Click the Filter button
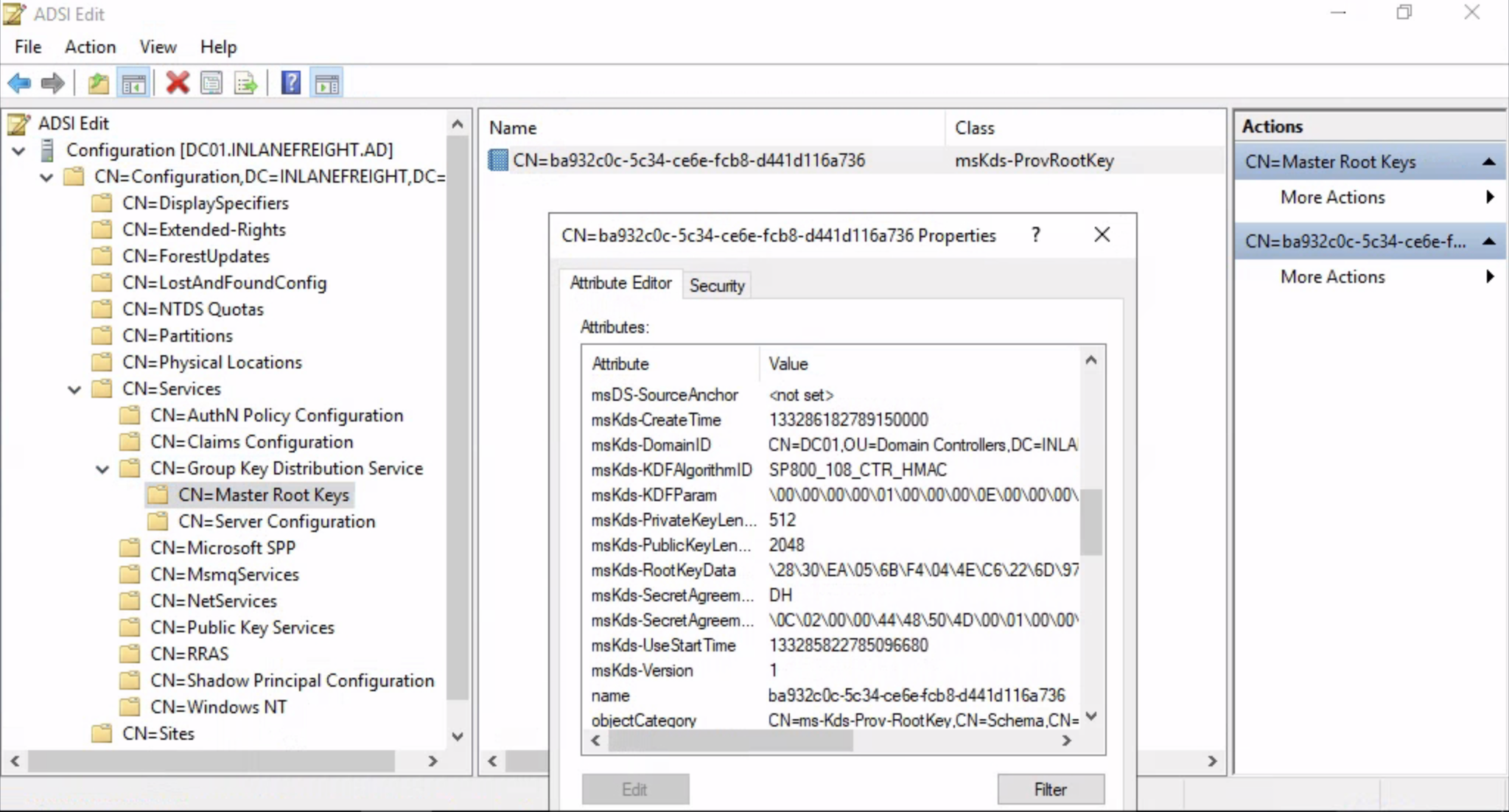 tap(1050, 789)
